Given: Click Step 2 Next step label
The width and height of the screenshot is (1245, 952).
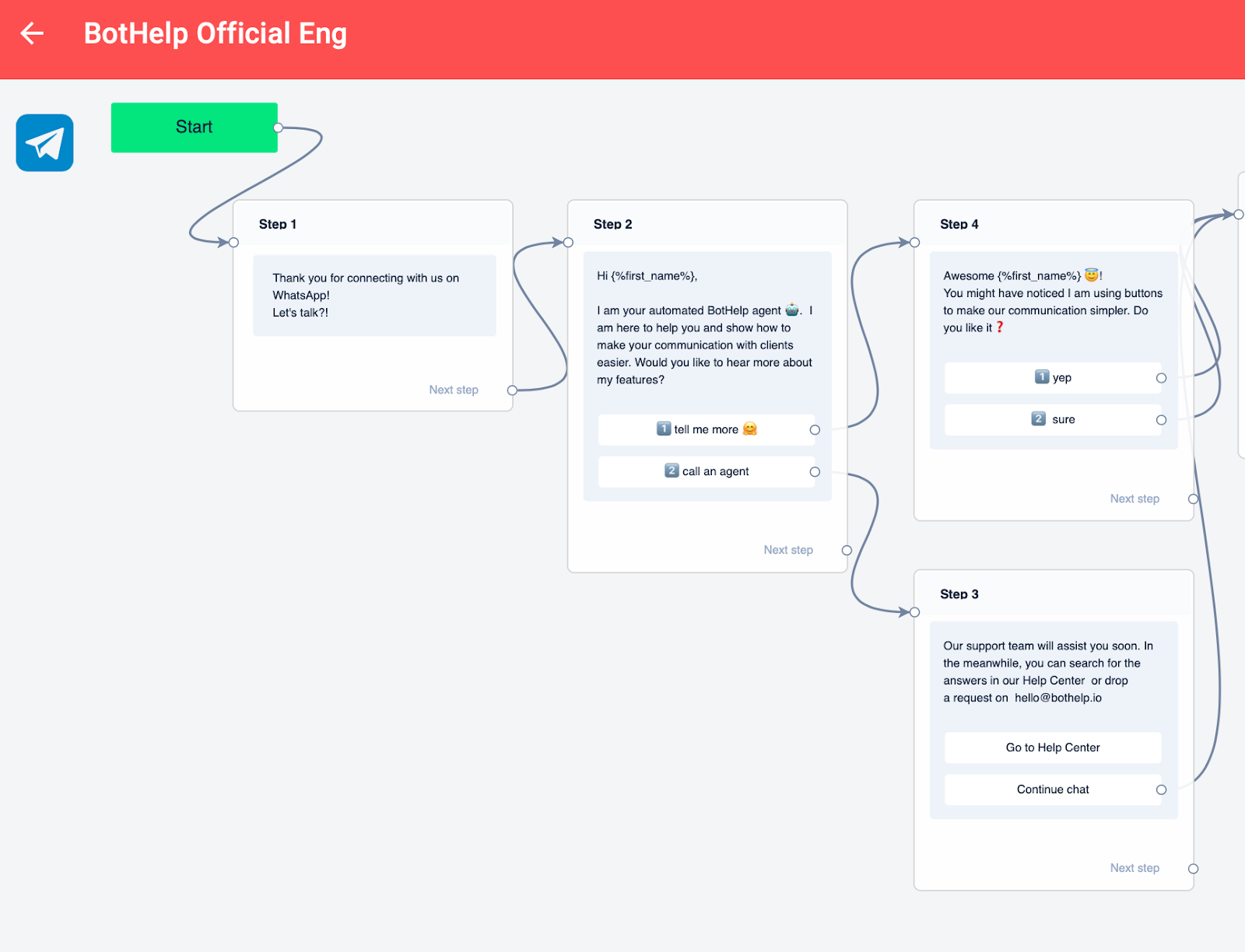Looking at the screenshot, I should tap(787, 550).
